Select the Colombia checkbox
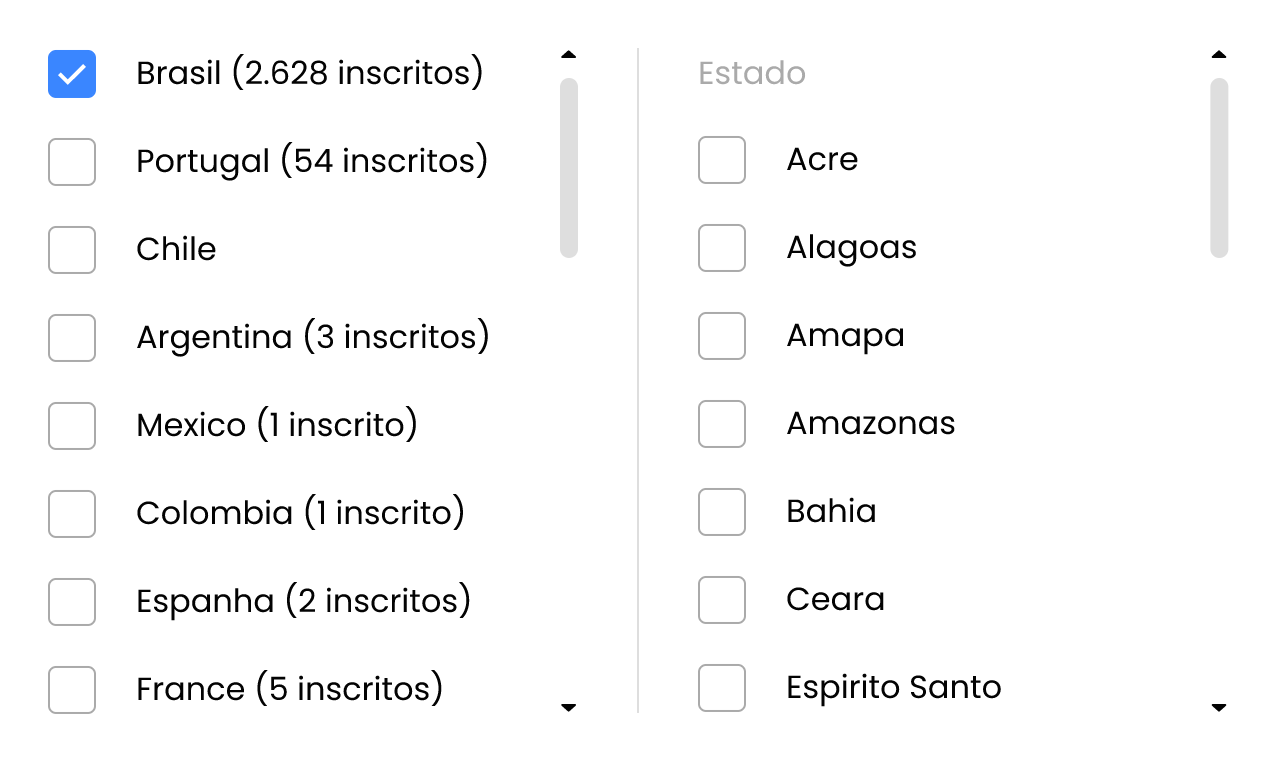 [x=71, y=514]
